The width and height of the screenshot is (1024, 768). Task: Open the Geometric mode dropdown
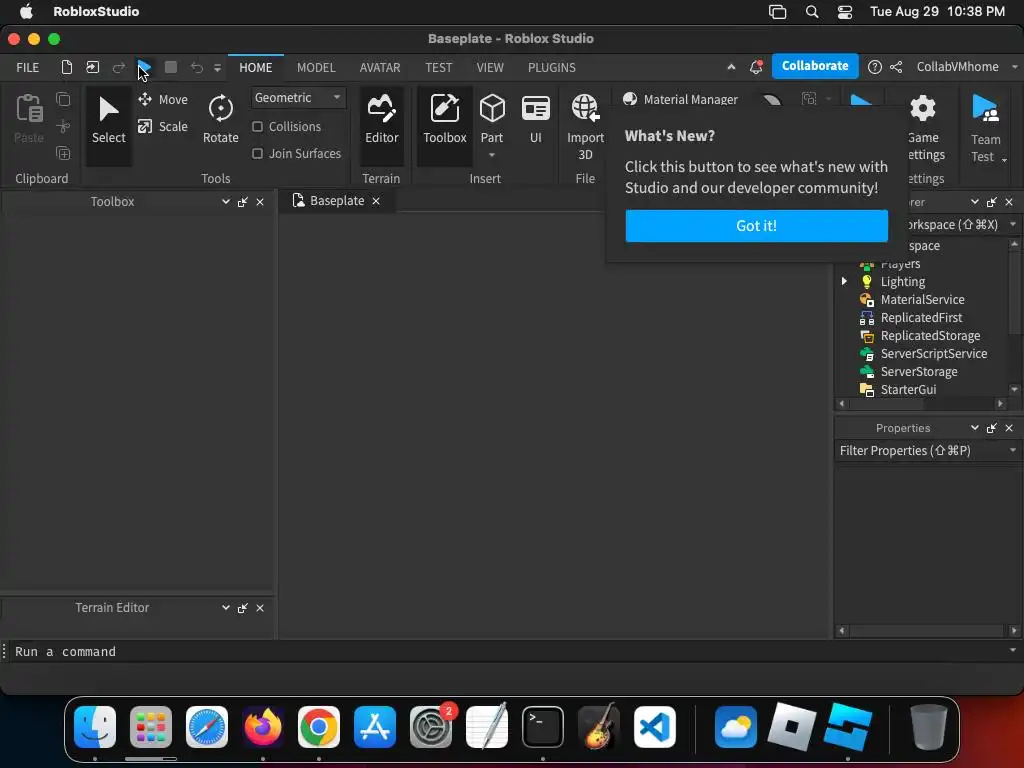click(x=298, y=98)
